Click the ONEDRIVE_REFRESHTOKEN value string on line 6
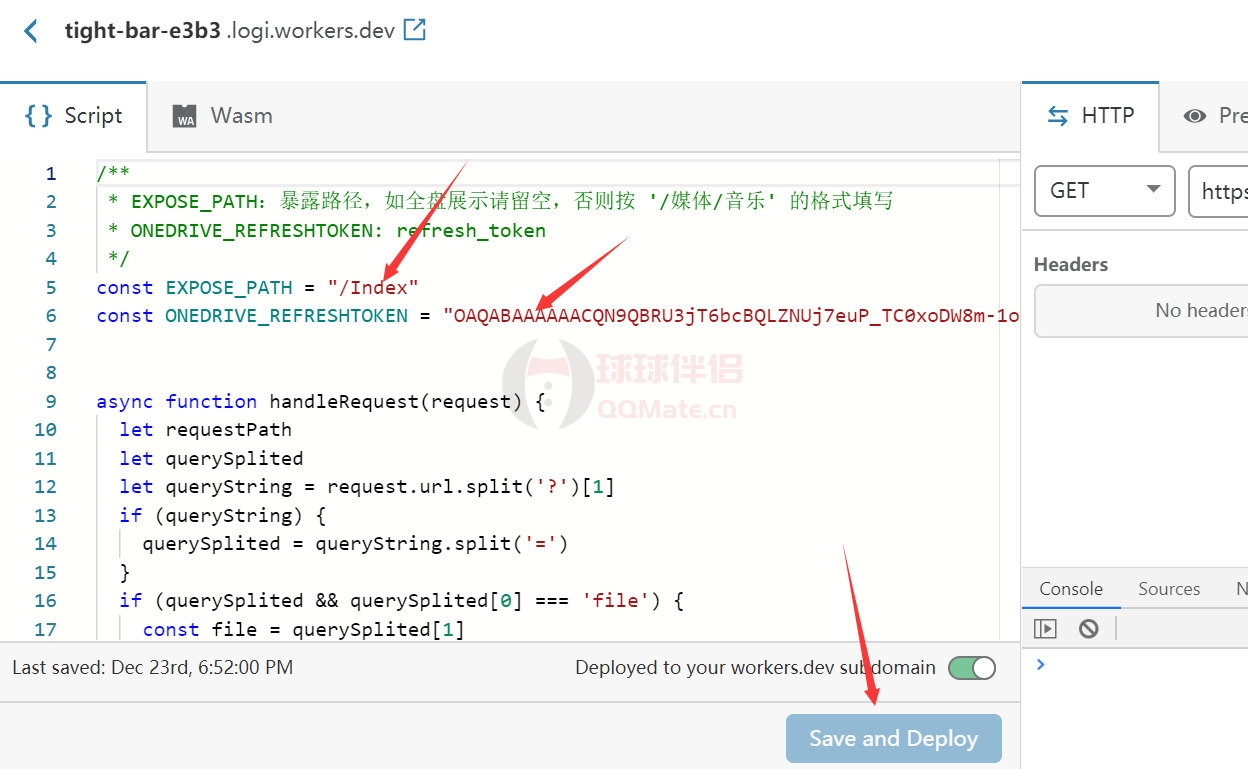Screen dimensions: 1248x769 tap(730, 316)
